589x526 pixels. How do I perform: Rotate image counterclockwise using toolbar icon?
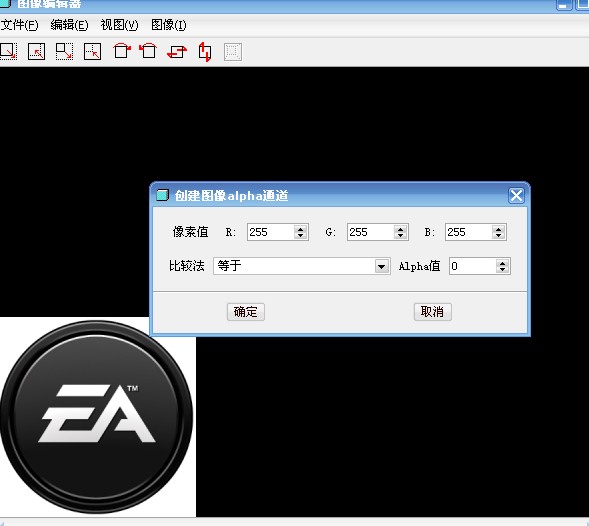point(148,51)
